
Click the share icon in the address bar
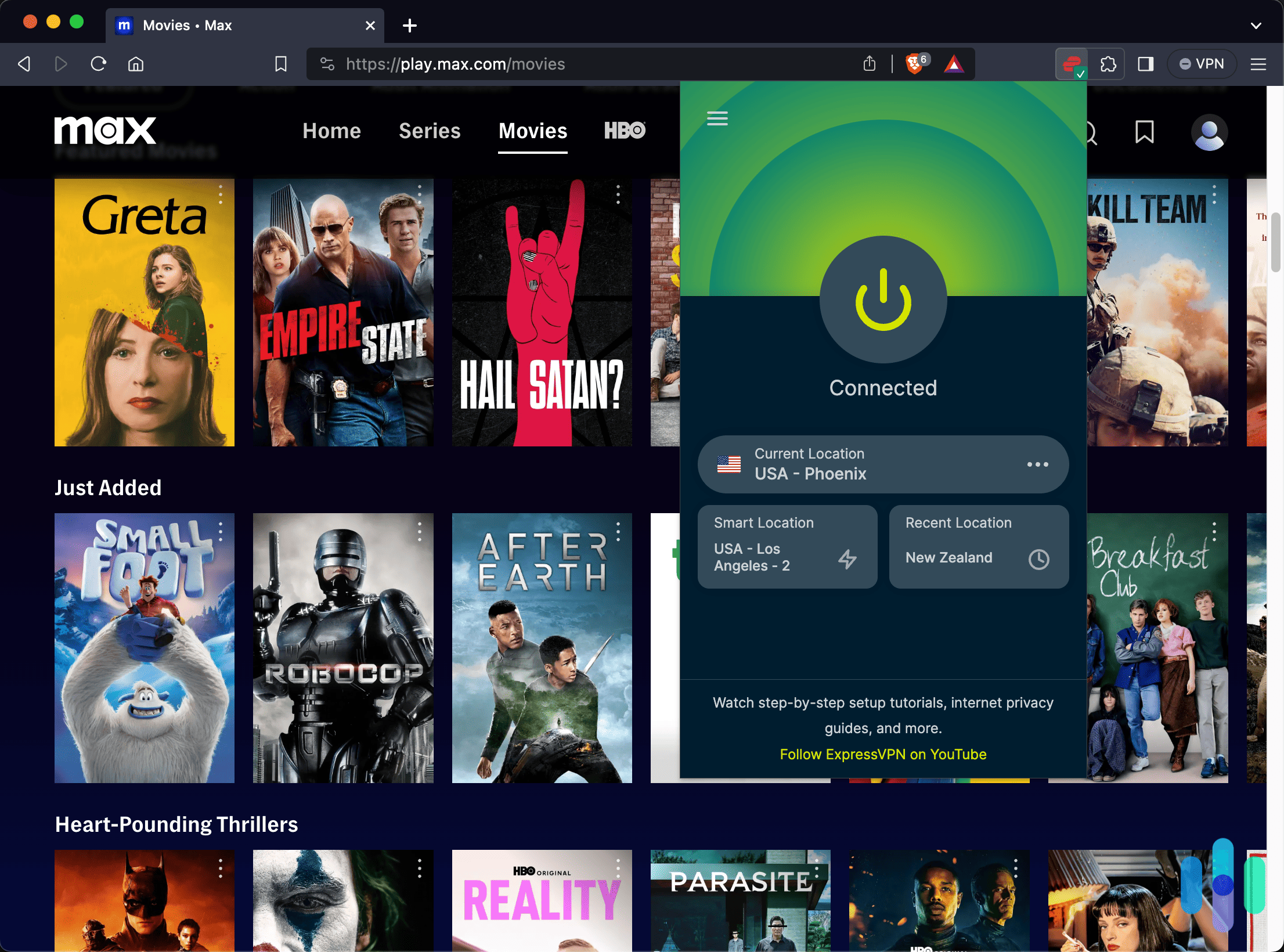[x=870, y=64]
